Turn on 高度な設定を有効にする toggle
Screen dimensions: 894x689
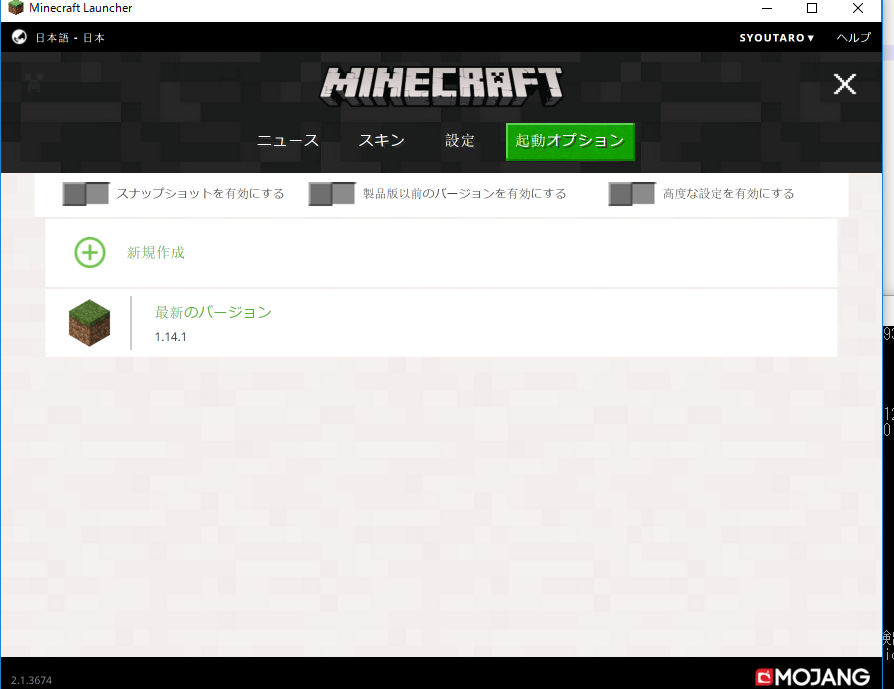(x=632, y=194)
